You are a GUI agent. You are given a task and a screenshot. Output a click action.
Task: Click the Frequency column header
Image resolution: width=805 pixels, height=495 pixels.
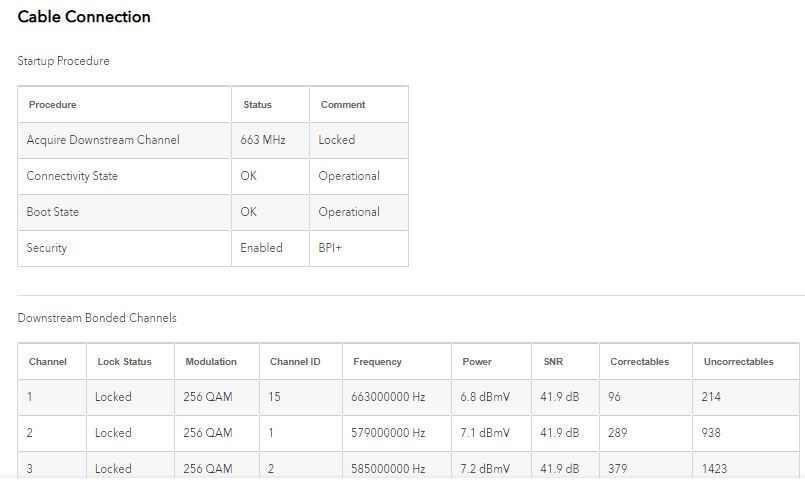tap(377, 362)
